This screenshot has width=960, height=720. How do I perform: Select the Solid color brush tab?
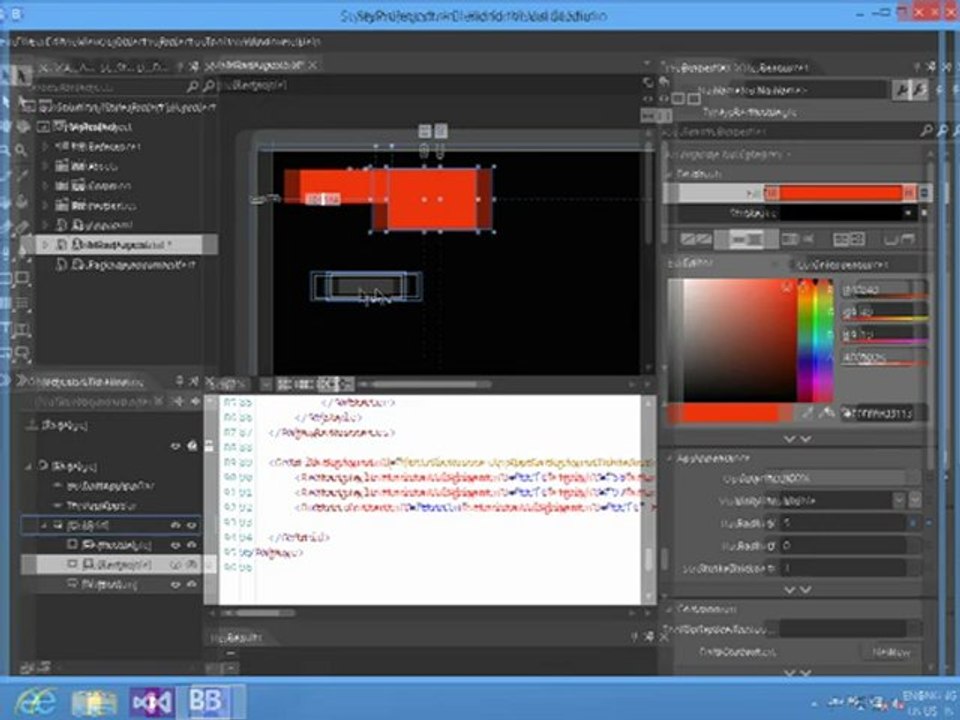coord(746,239)
